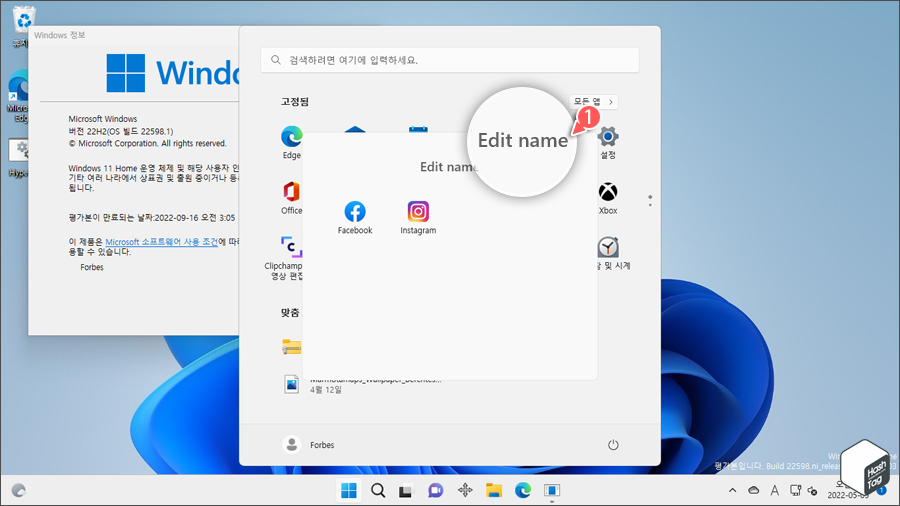Open the Instagram app in the folder
The height and width of the screenshot is (506, 900).
click(x=418, y=217)
